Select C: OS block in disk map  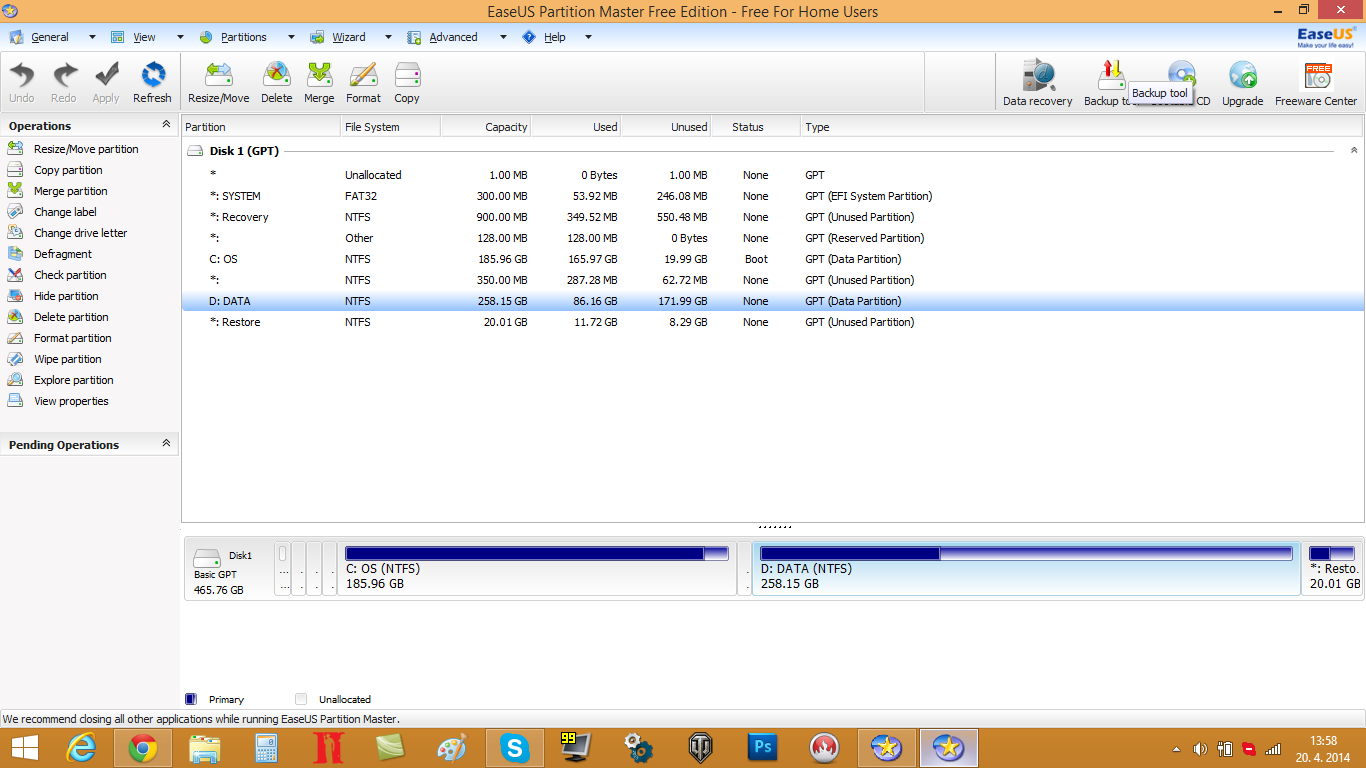[537, 569]
